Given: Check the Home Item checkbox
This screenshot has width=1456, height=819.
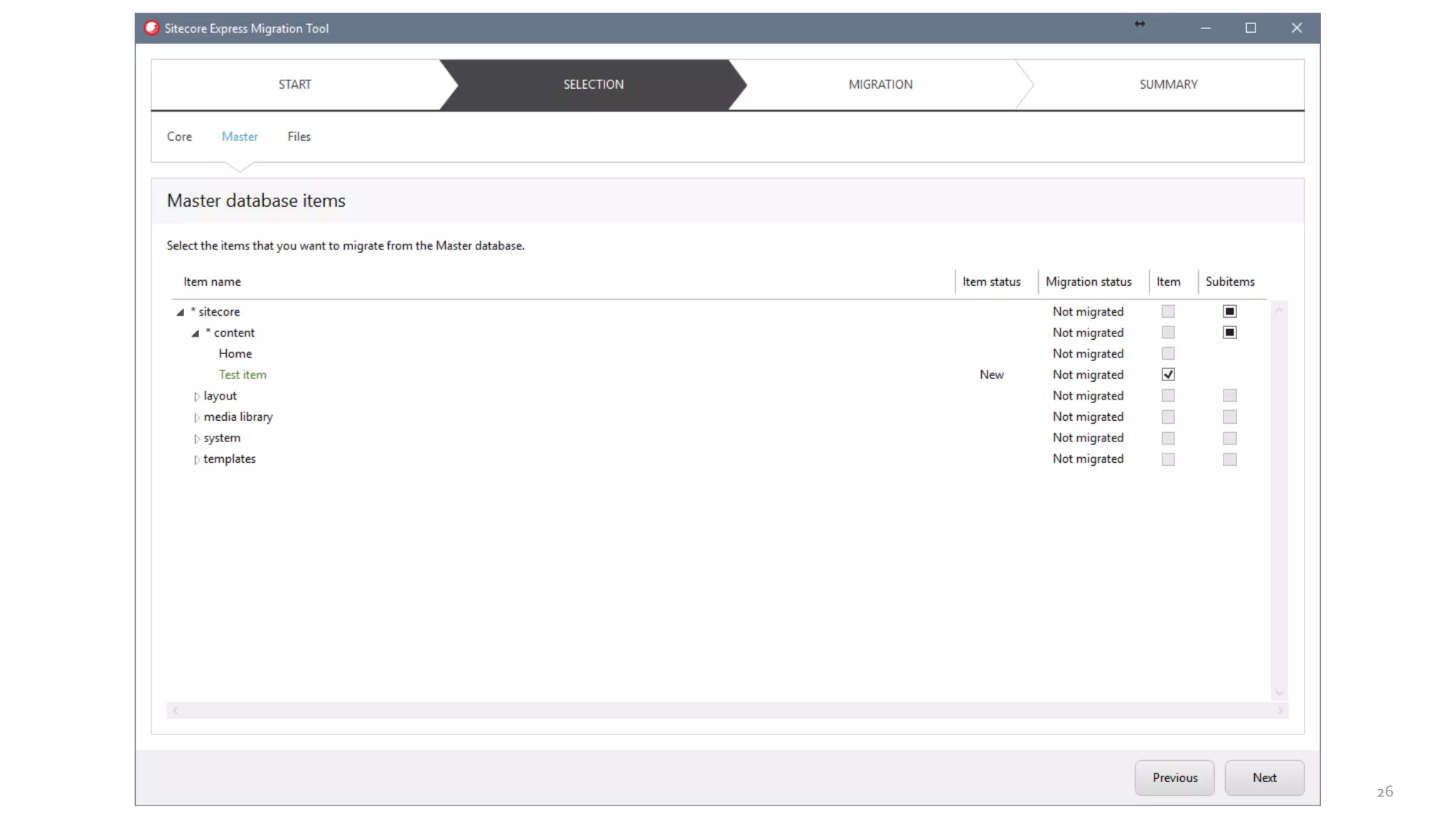Looking at the screenshot, I should pyautogui.click(x=1168, y=353).
